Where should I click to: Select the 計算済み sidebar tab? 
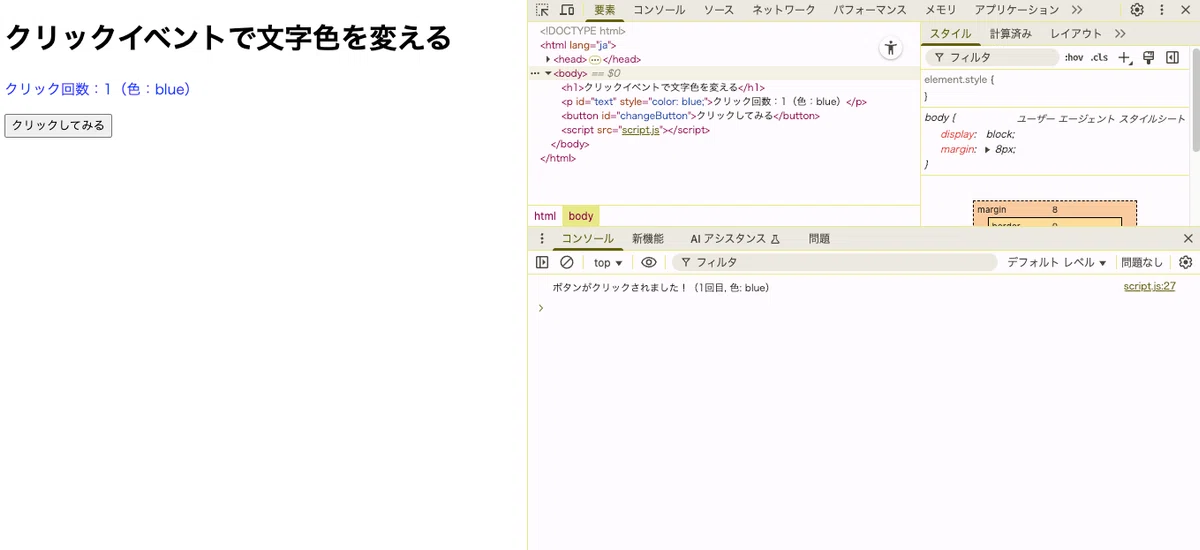click(x=1010, y=34)
